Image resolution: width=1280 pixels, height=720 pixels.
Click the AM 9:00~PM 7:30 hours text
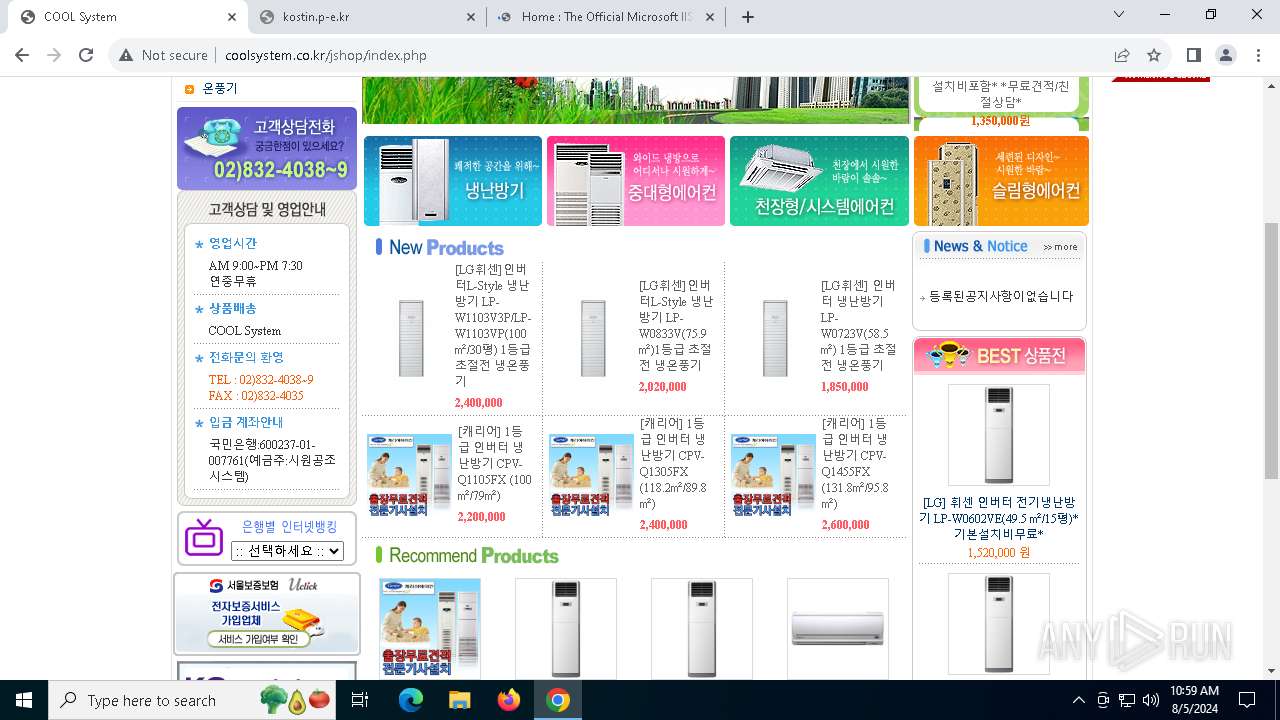point(255,266)
